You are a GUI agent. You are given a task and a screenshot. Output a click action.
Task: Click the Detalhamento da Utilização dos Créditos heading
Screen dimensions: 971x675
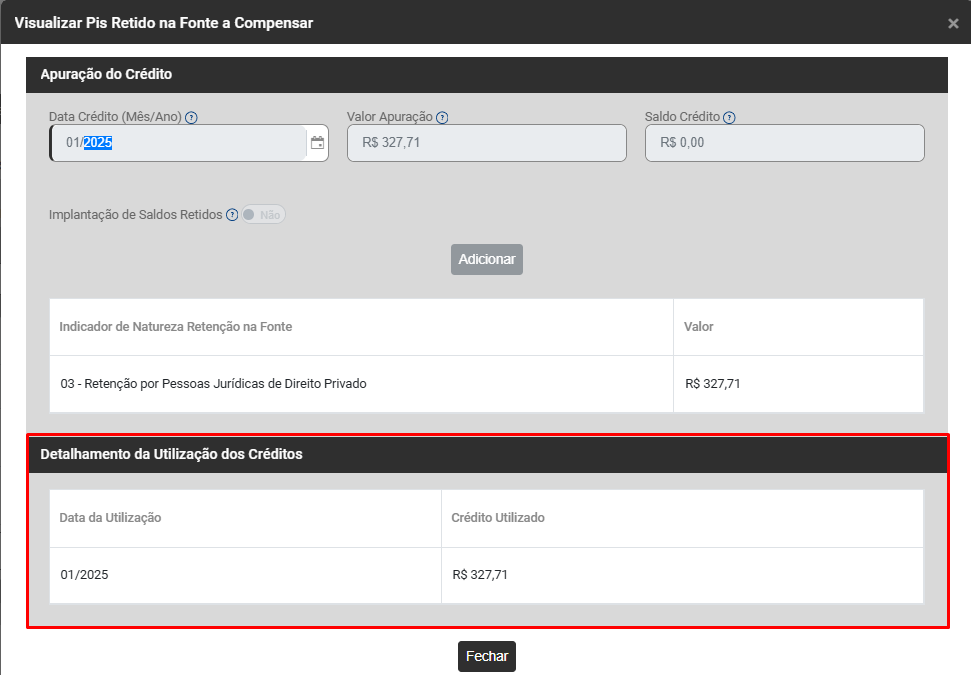(x=171, y=454)
